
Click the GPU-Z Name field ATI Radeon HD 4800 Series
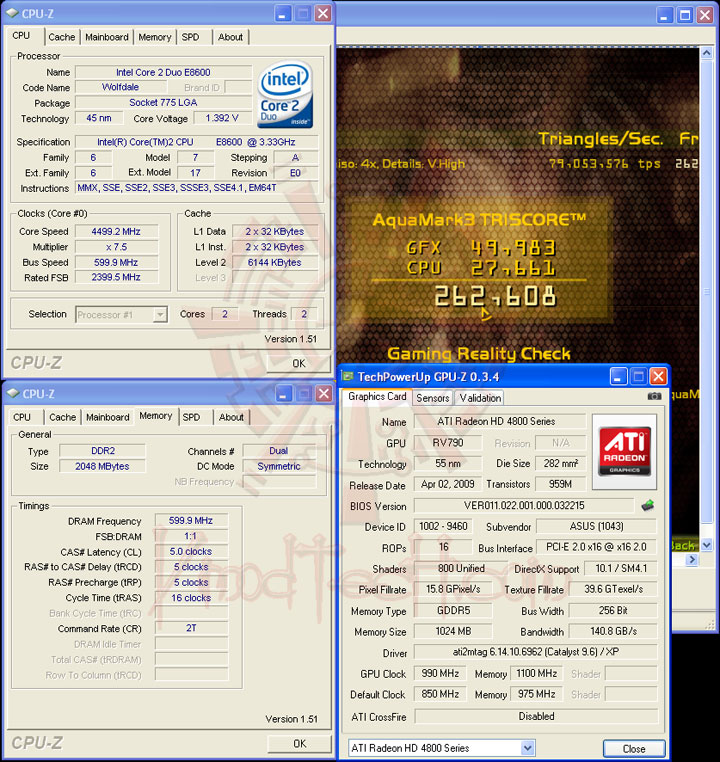point(499,421)
